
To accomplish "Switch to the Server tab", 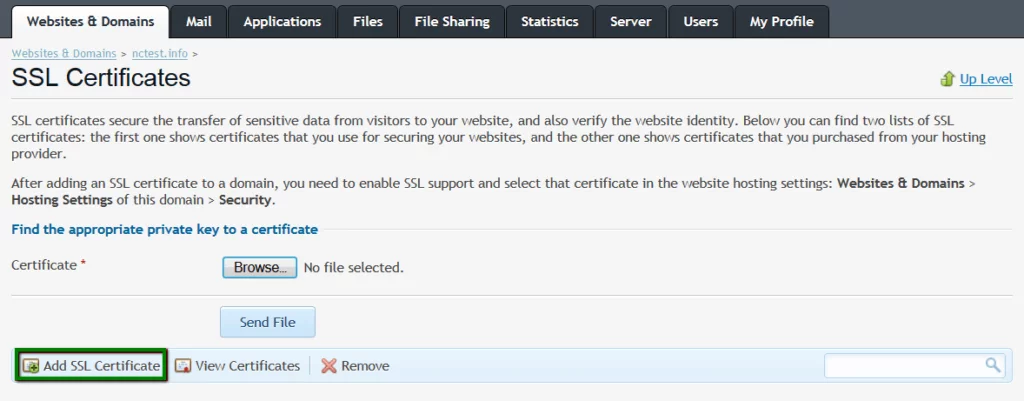I will [x=631, y=21].
